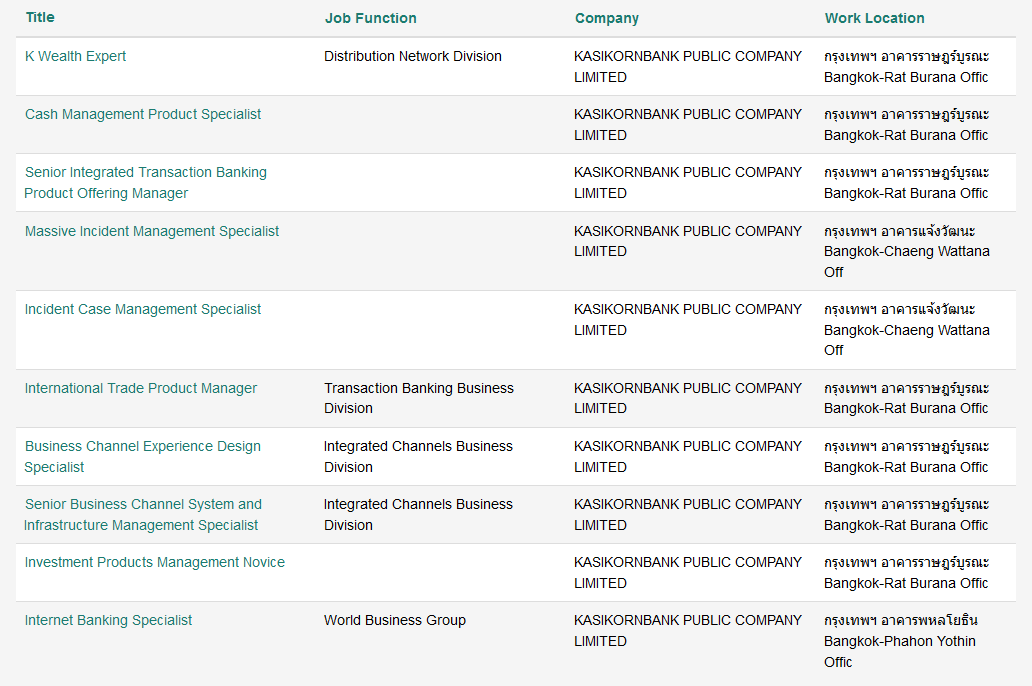Sort by the Job Function column header
The height and width of the screenshot is (686, 1032).
(371, 18)
